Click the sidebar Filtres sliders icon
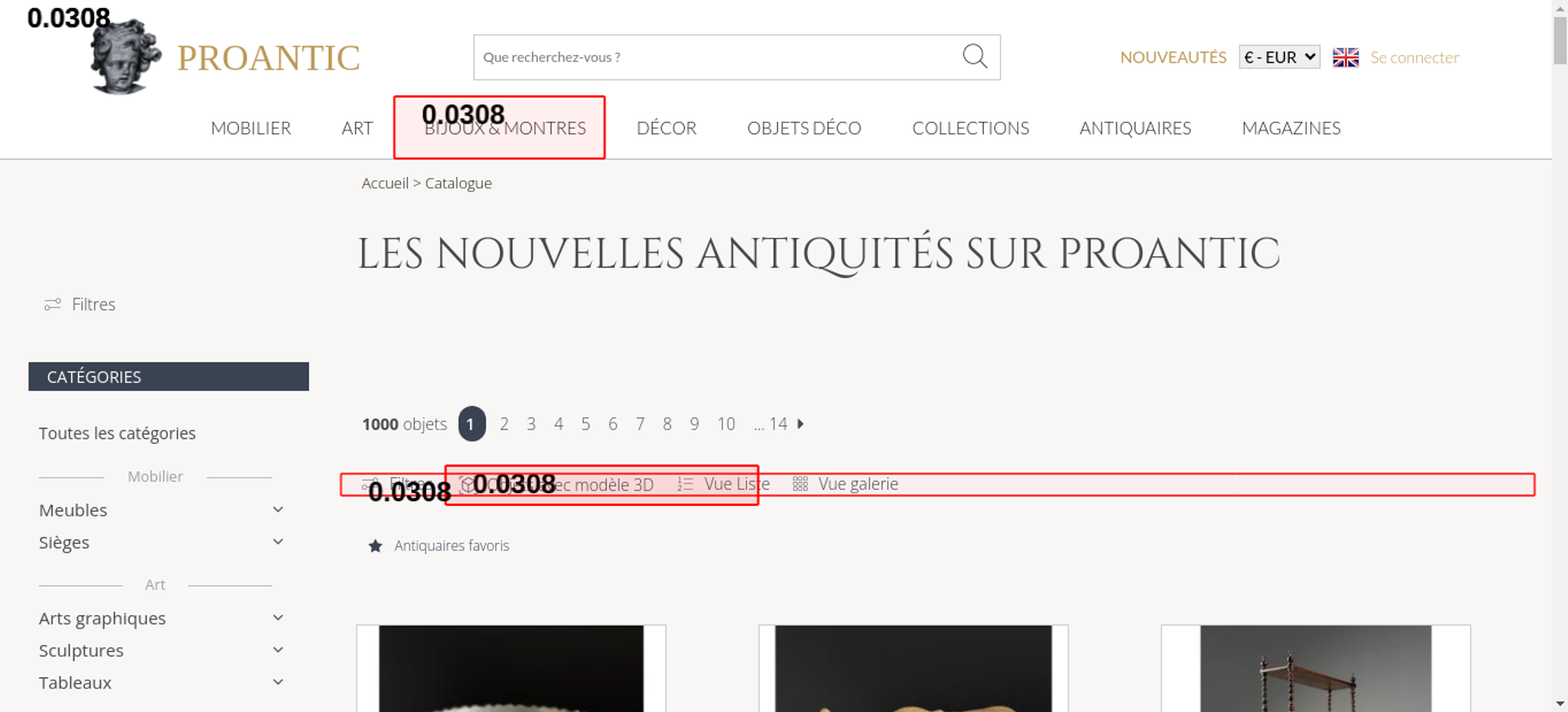This screenshot has height=712, width=1568. [53, 304]
